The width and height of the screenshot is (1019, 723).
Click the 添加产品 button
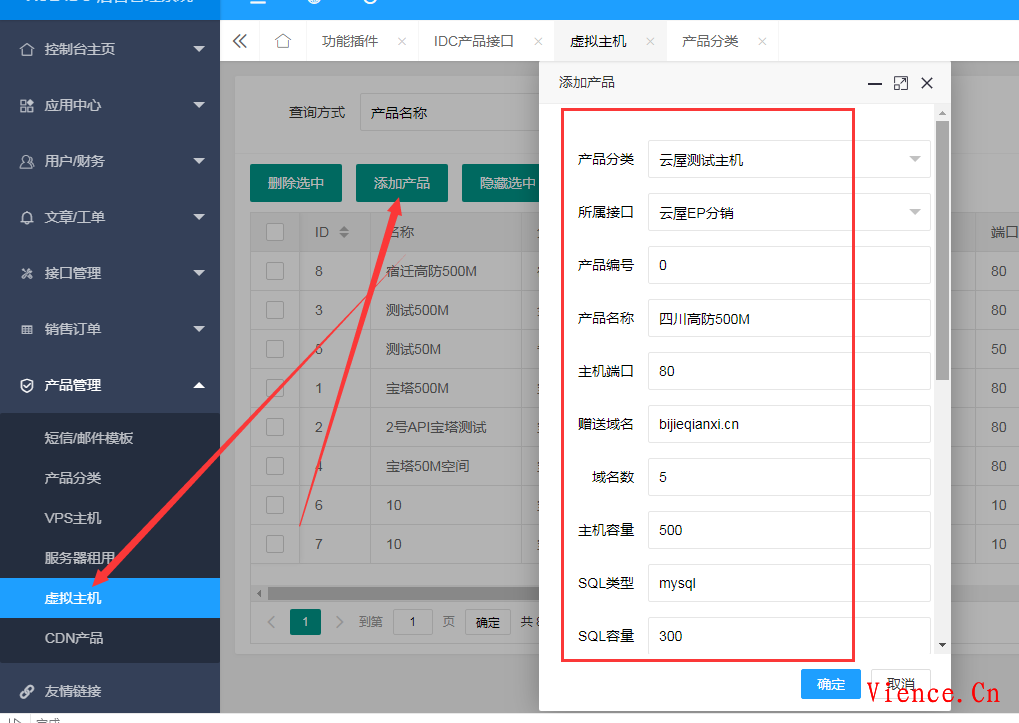401,182
